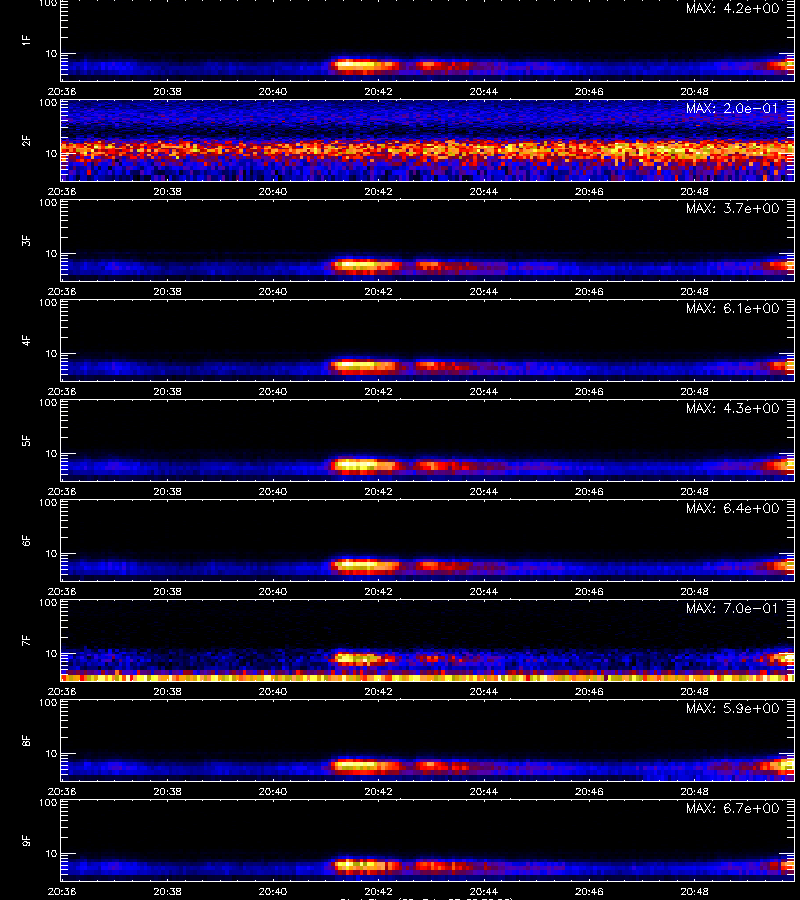Click the 5F panel axis label

[x=26, y=441]
